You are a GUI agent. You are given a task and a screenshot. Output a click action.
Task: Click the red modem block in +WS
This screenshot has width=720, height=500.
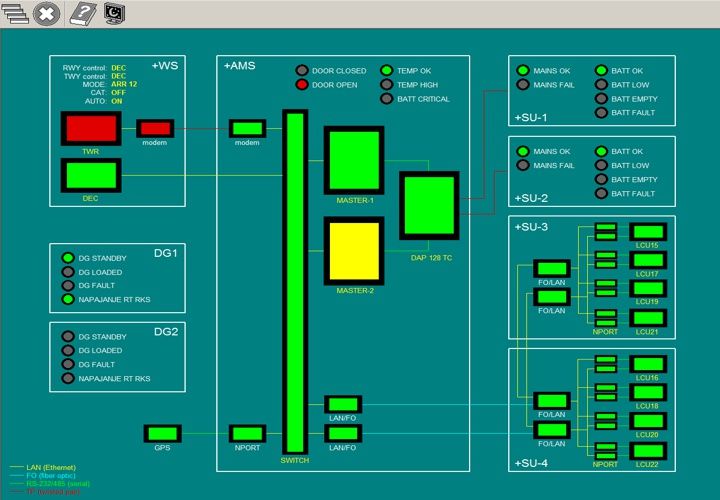[x=155, y=128]
